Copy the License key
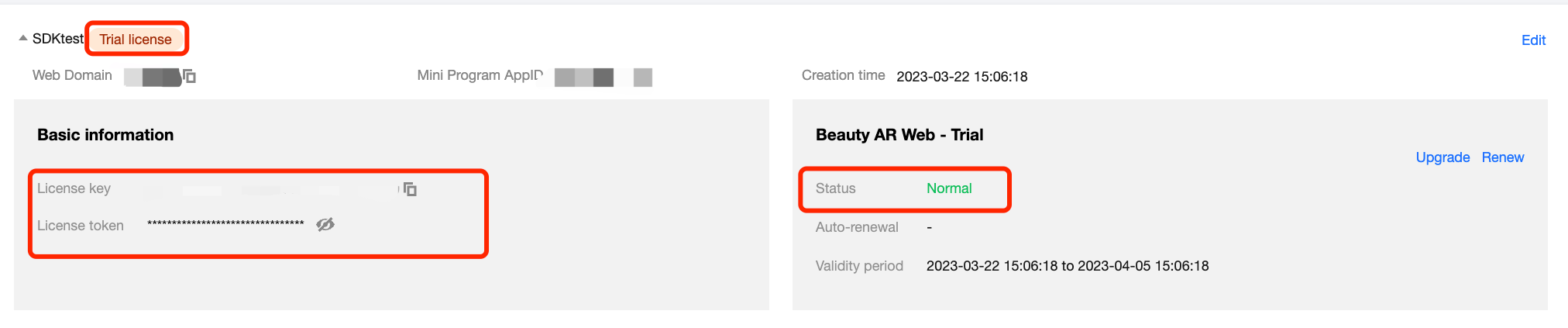Image resolution: width=1568 pixels, height=328 pixels. pyautogui.click(x=411, y=189)
